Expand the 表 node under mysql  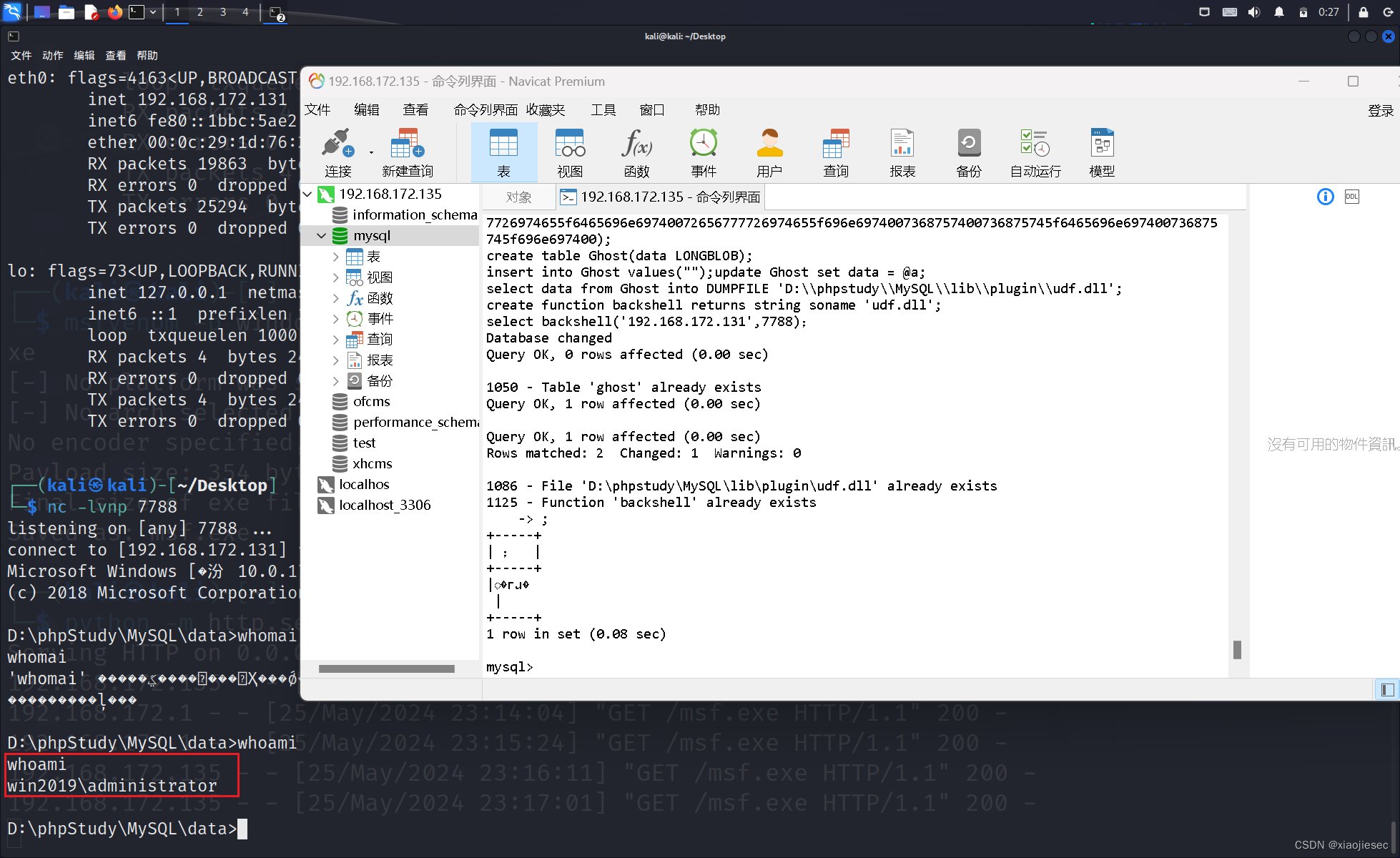click(x=336, y=256)
